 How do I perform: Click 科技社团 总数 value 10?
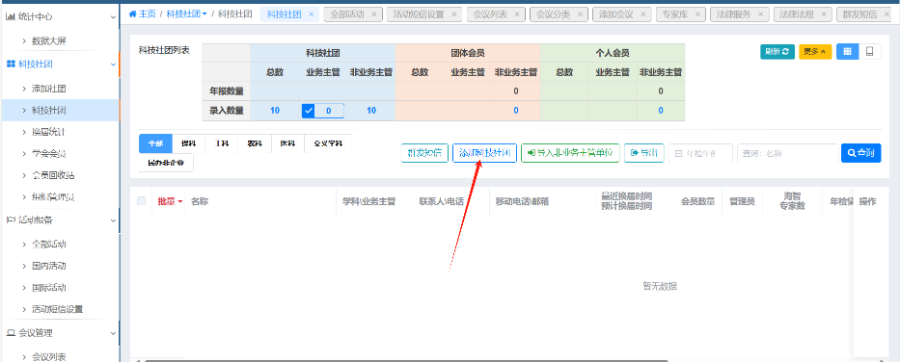pos(275,111)
